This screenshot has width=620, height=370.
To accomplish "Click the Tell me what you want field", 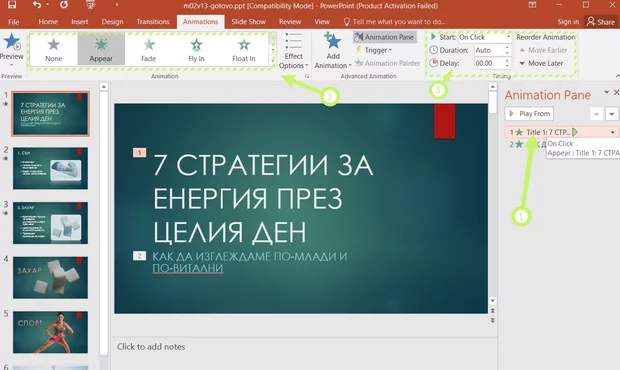I will (394, 22).
